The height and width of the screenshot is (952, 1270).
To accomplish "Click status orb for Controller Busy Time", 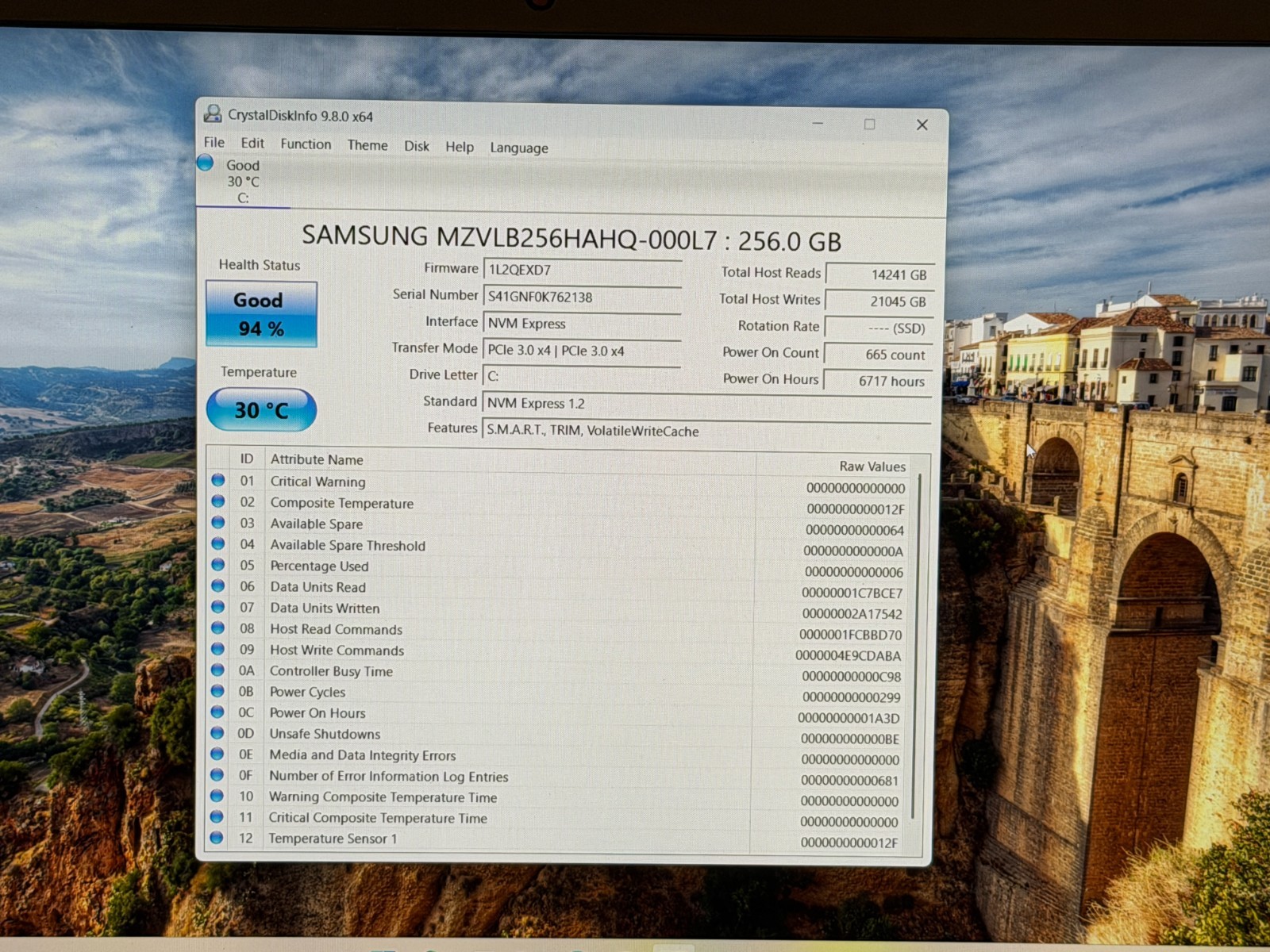I will [217, 670].
